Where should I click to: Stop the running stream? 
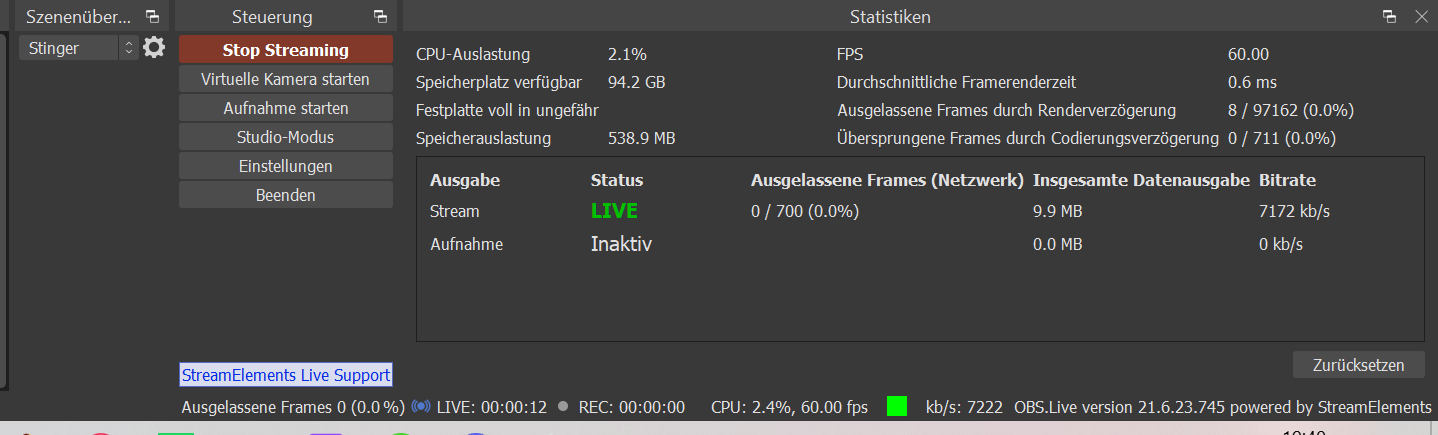[285, 50]
